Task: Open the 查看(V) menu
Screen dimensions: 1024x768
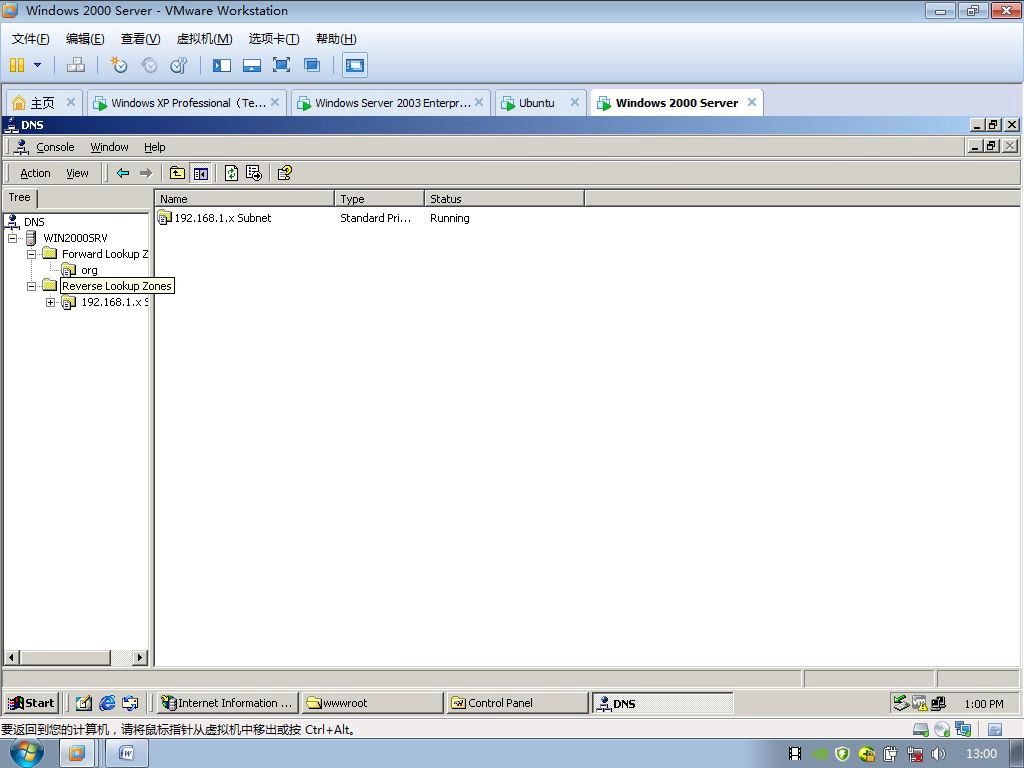Action: click(x=140, y=39)
